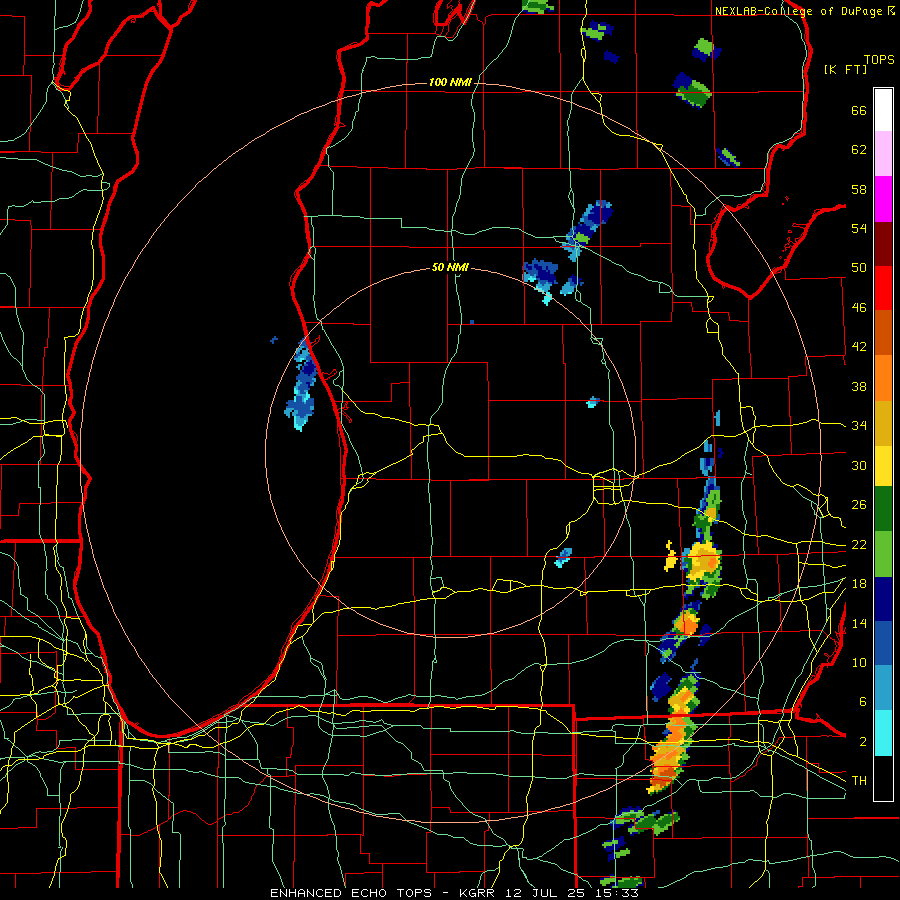Select the legend value "26"

(859, 505)
